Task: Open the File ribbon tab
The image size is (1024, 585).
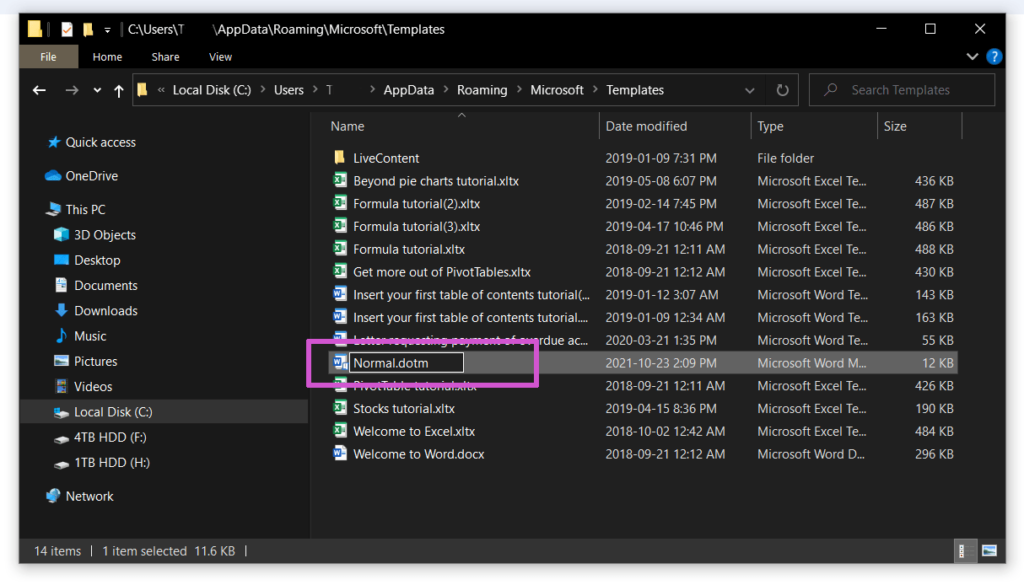Action: (x=48, y=57)
